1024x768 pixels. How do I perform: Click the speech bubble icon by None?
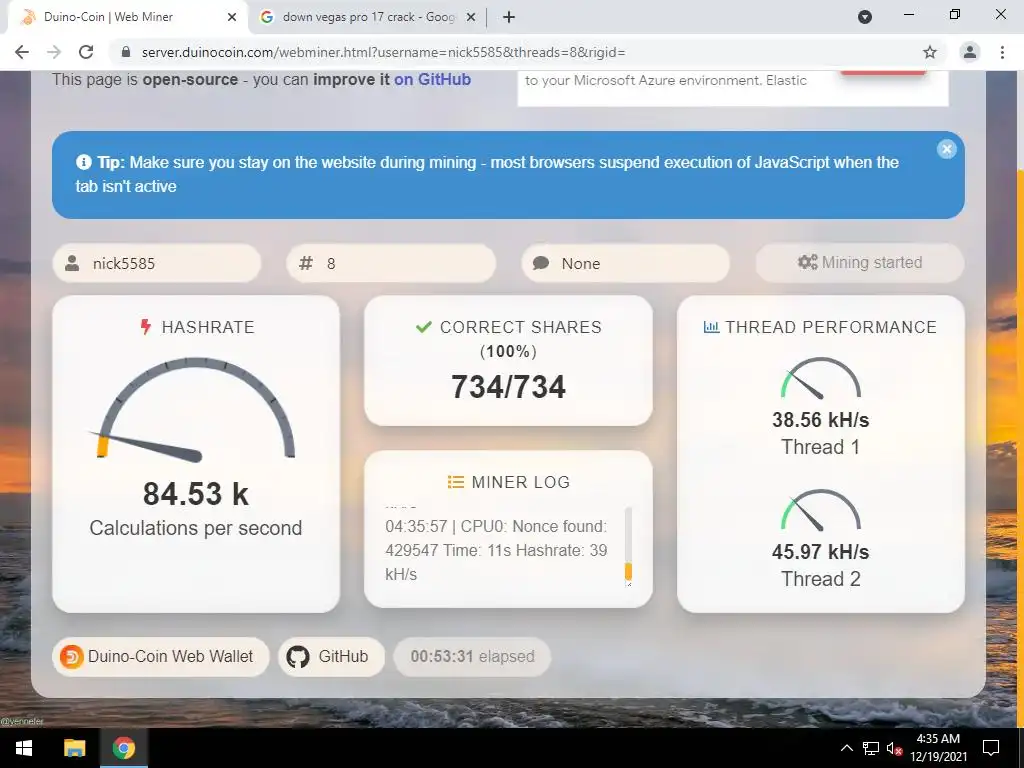click(x=541, y=263)
